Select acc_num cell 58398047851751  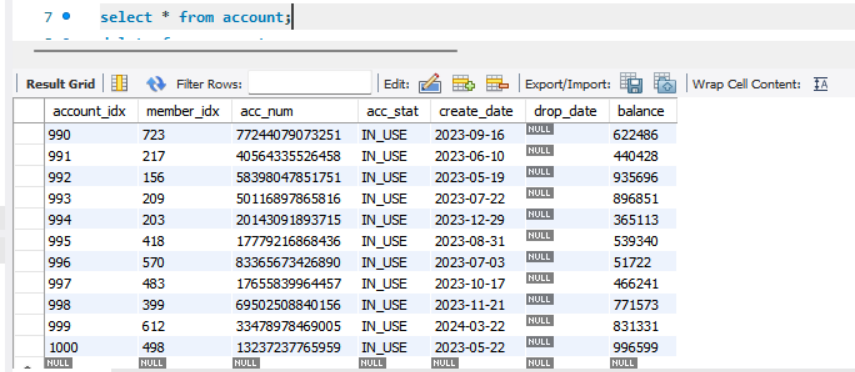click(x=295, y=177)
